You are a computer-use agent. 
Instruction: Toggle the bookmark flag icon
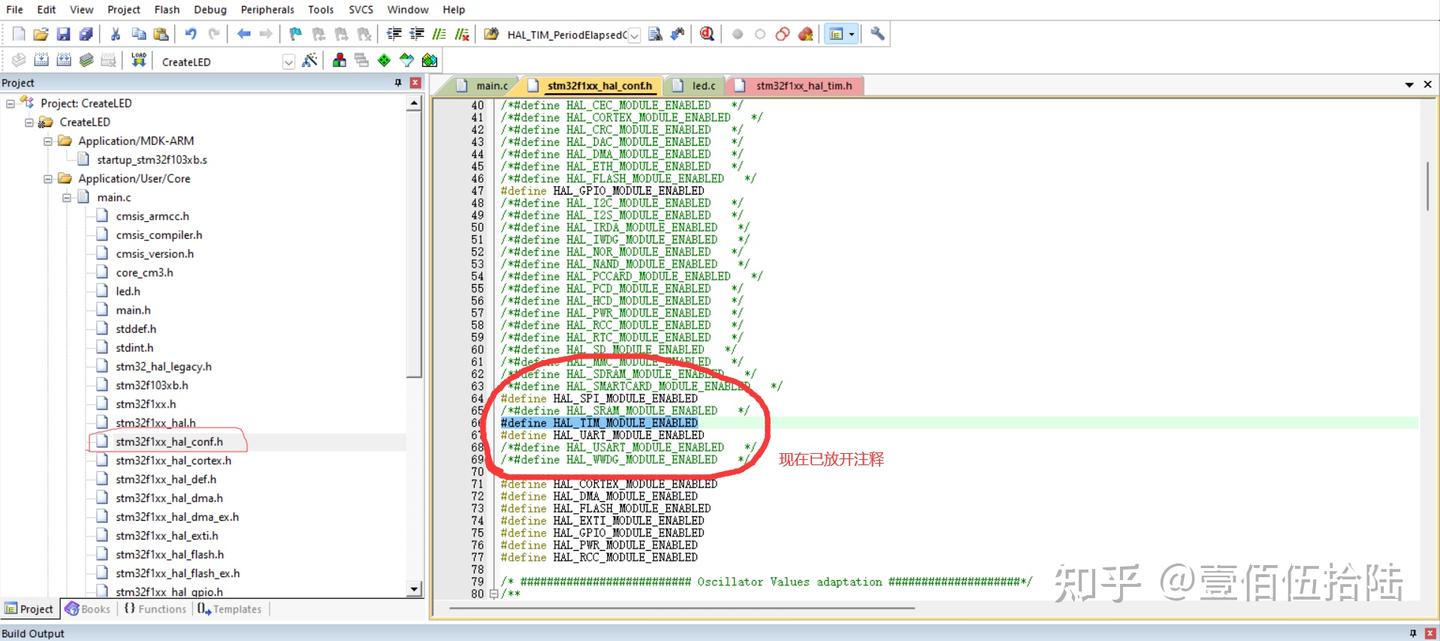point(295,34)
